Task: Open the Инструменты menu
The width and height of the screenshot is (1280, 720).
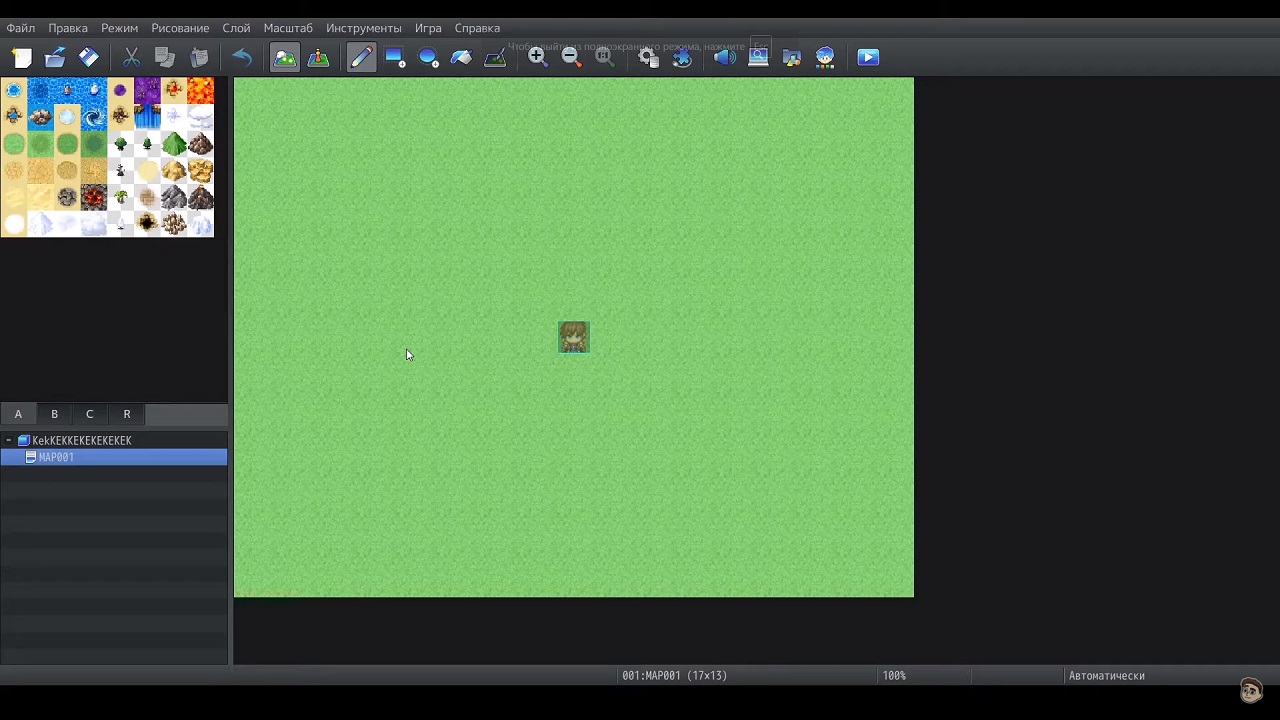Action: [363, 28]
